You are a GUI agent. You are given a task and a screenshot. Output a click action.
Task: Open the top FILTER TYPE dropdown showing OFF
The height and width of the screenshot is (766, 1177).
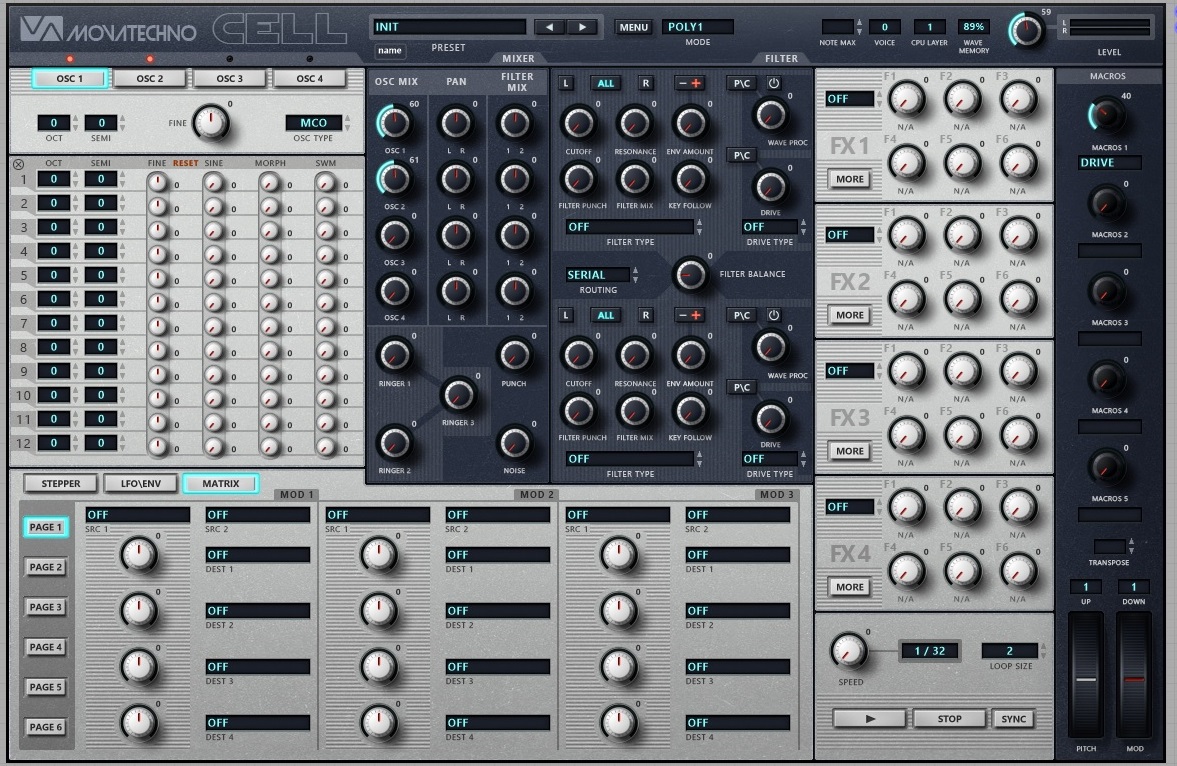tap(630, 227)
